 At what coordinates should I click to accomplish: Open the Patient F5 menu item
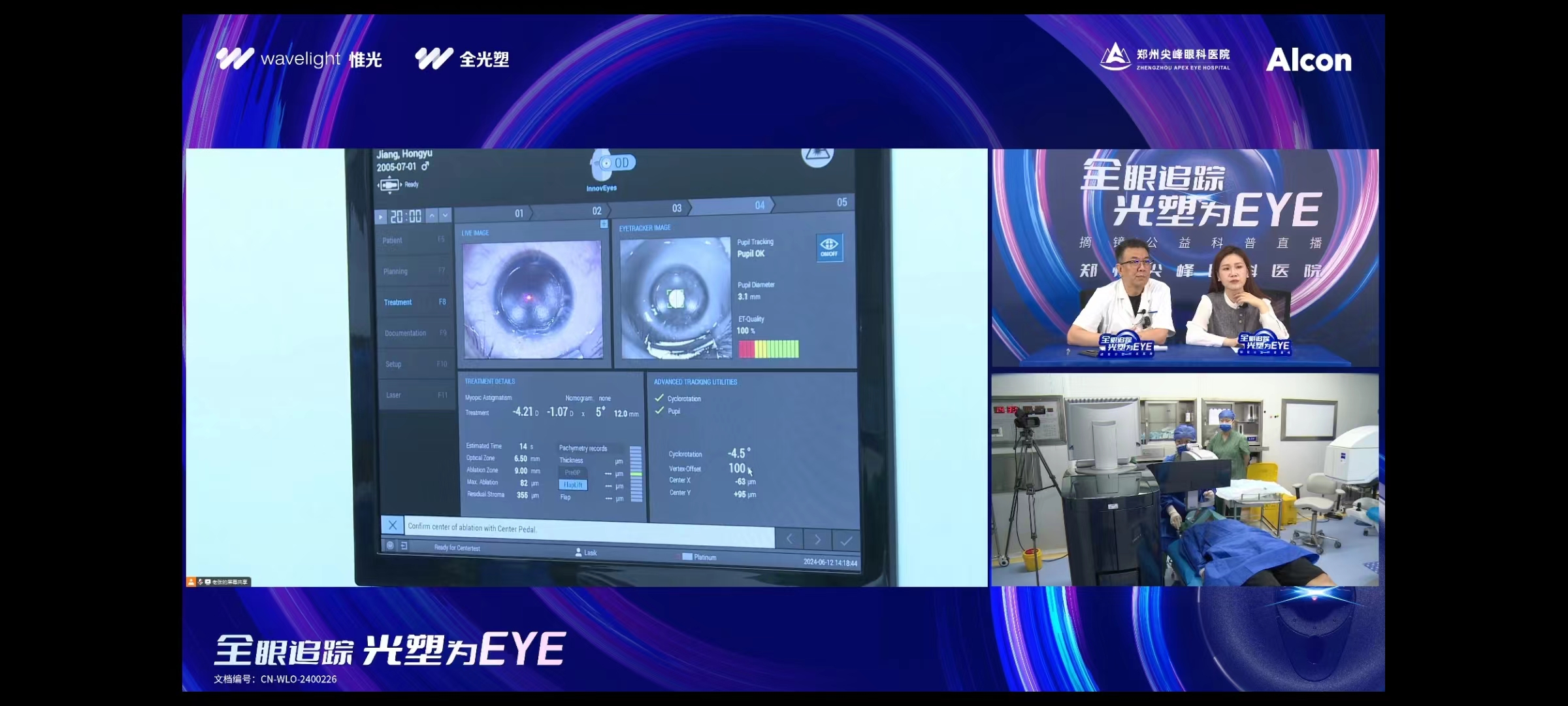tap(414, 241)
